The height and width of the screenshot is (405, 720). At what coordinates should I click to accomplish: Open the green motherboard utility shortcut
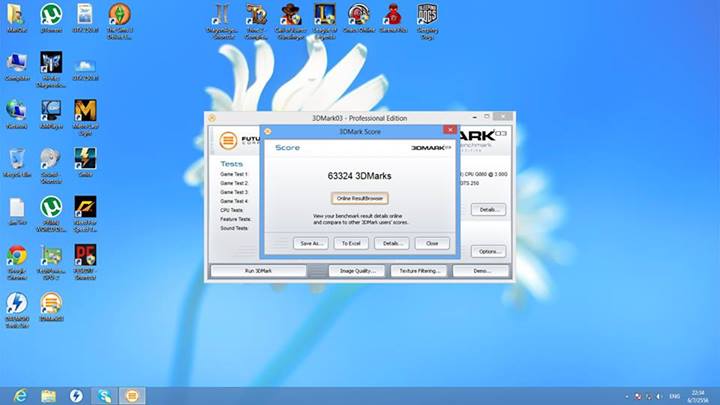(51, 262)
